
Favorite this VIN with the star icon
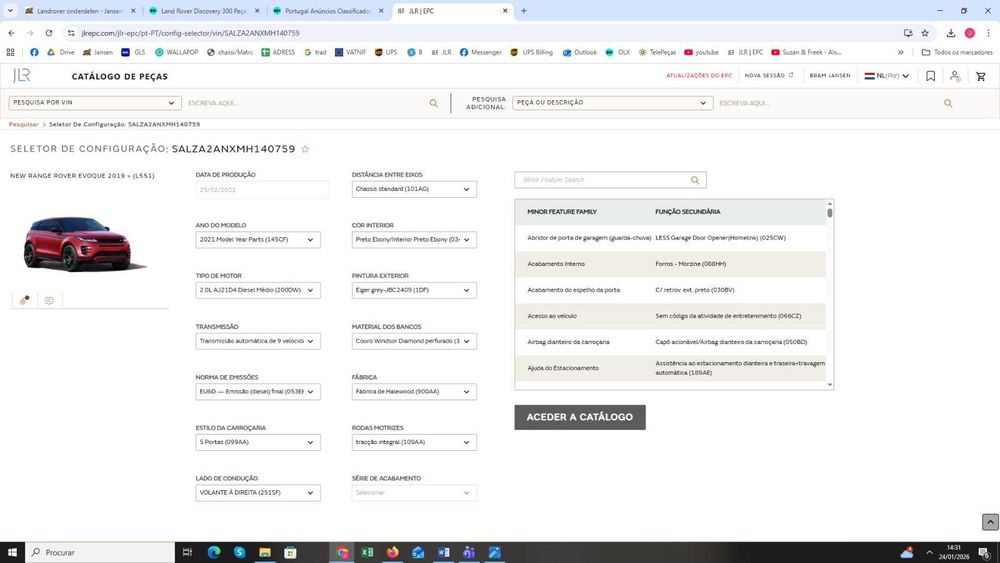[305, 149]
